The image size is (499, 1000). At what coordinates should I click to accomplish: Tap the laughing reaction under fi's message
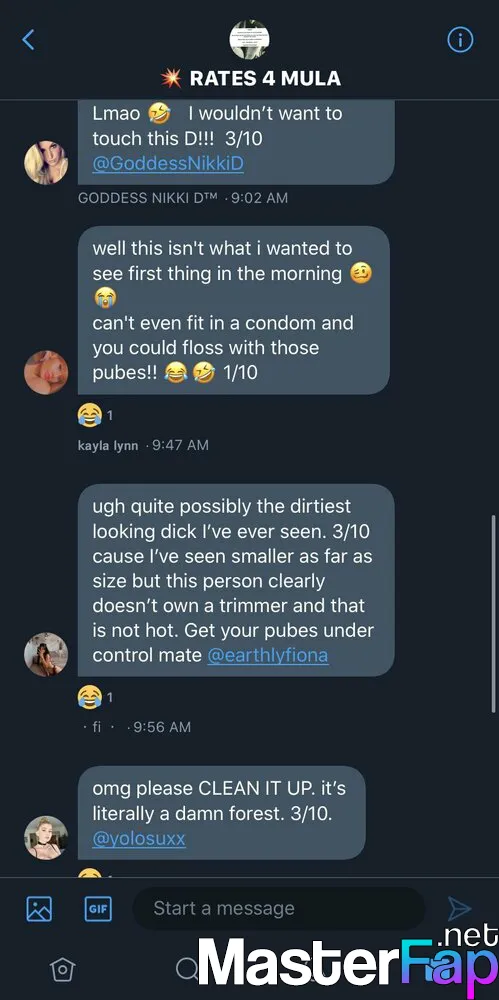[94, 697]
